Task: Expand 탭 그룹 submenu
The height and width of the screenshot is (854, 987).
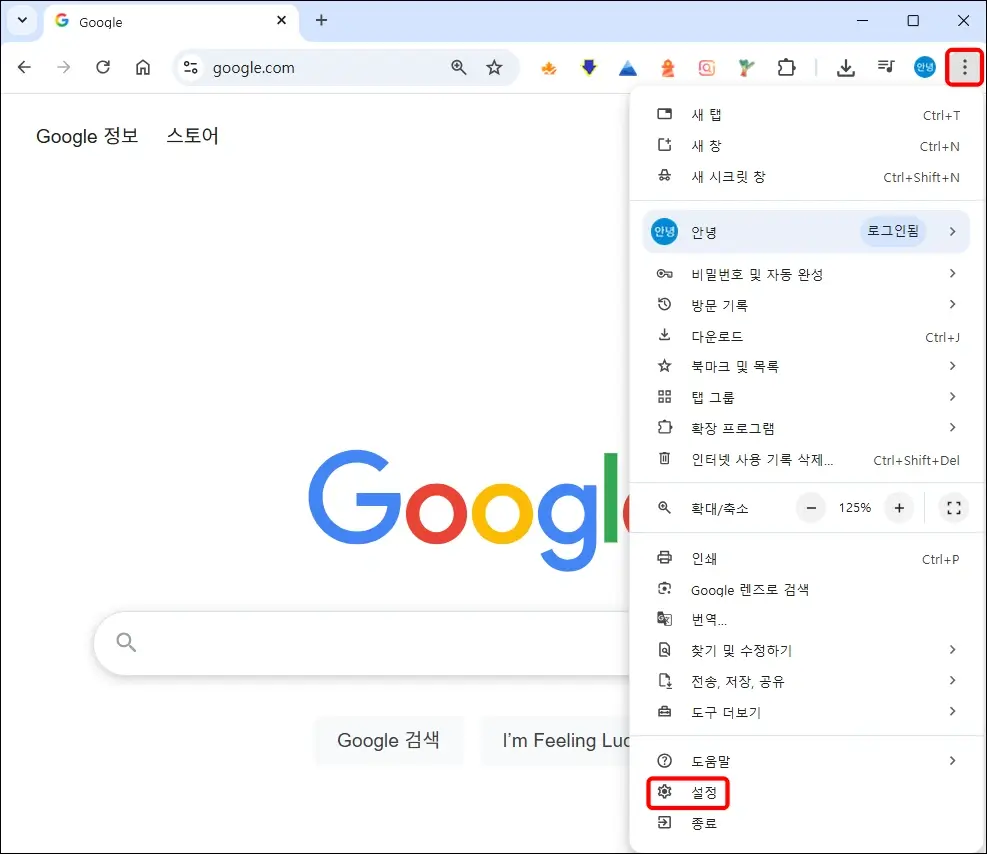Action: (808, 397)
